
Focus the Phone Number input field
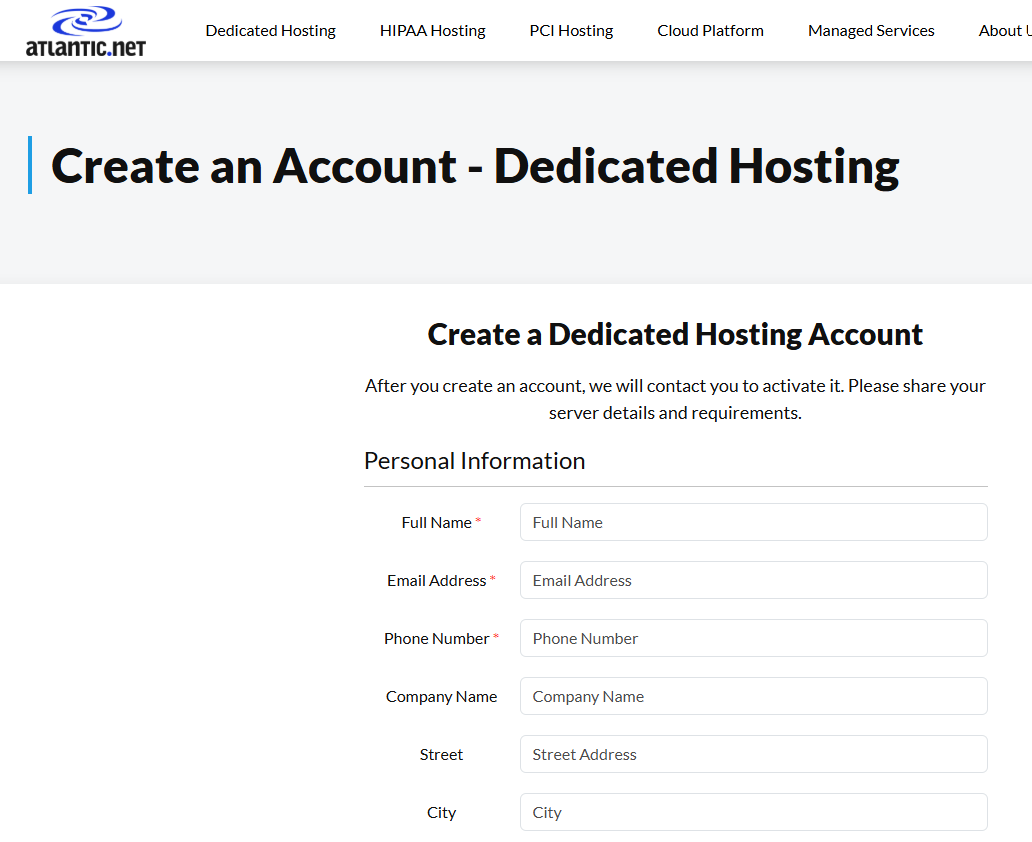point(754,638)
